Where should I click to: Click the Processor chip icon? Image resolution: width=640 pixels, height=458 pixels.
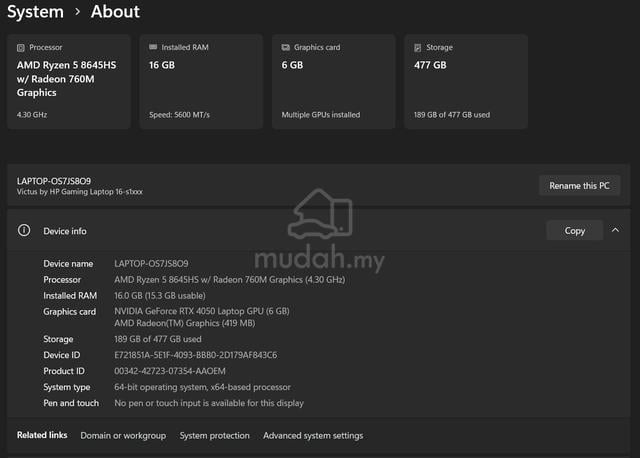point(21,48)
